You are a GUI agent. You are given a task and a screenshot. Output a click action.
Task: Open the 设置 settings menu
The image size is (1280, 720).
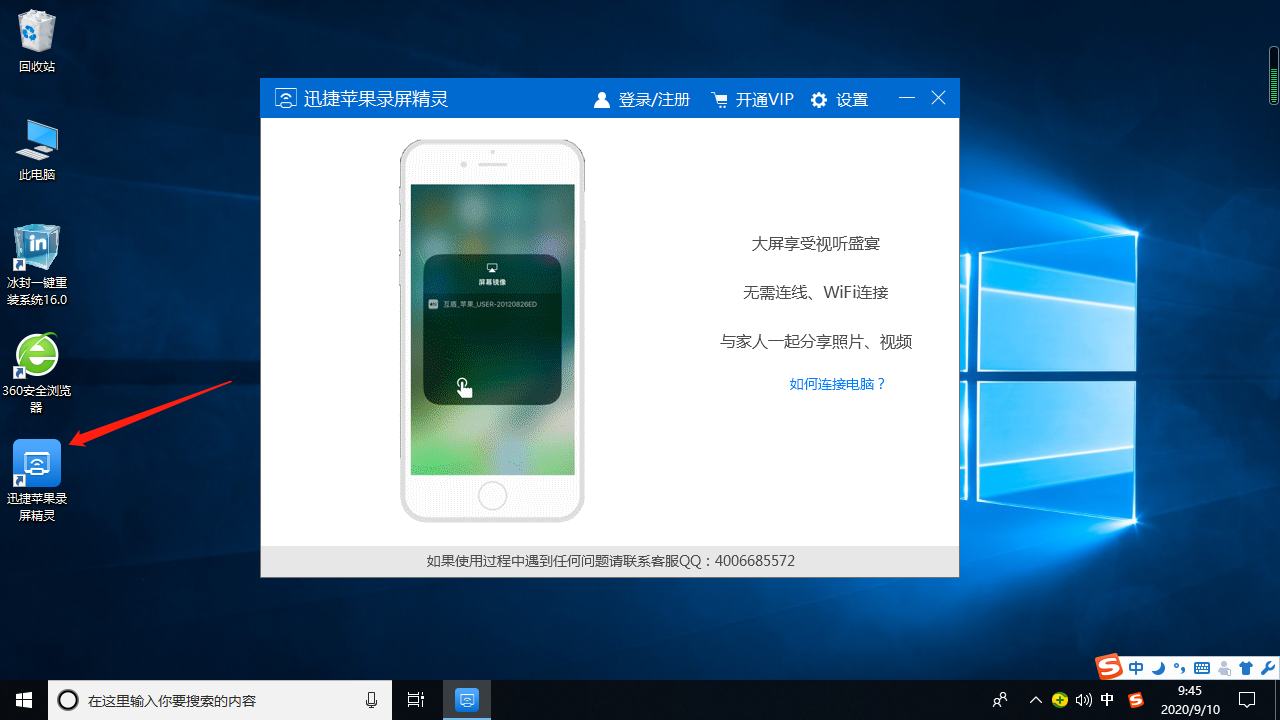(x=839, y=99)
